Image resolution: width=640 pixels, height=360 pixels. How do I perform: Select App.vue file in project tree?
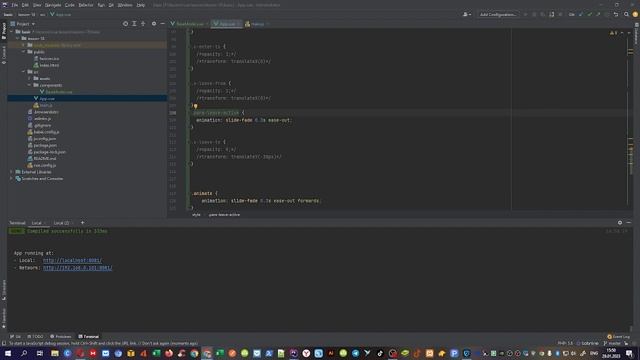47,99
